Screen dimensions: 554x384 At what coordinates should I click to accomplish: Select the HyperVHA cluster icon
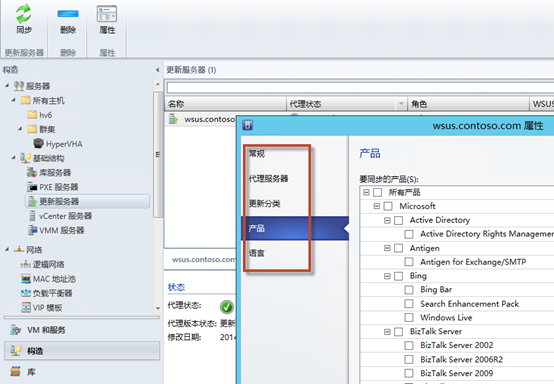point(38,143)
